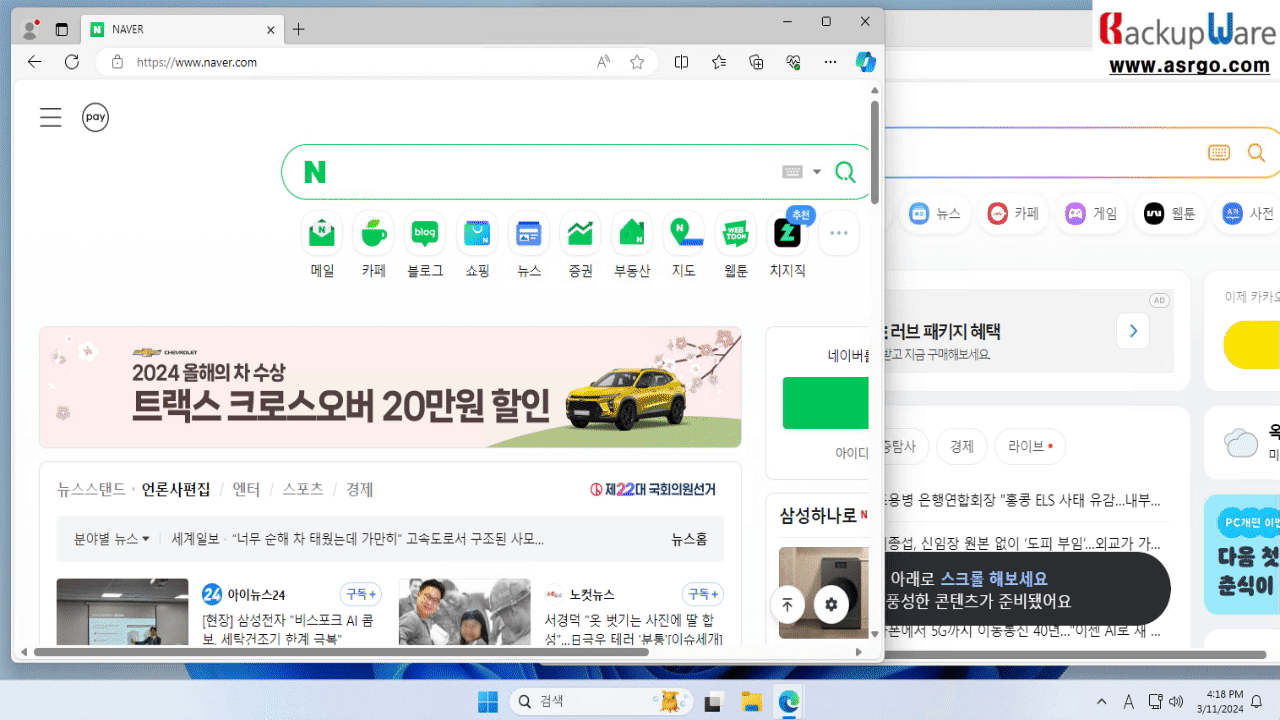Open Naver 쇼핑 shortcut
This screenshot has height=720, width=1280.
(477, 245)
